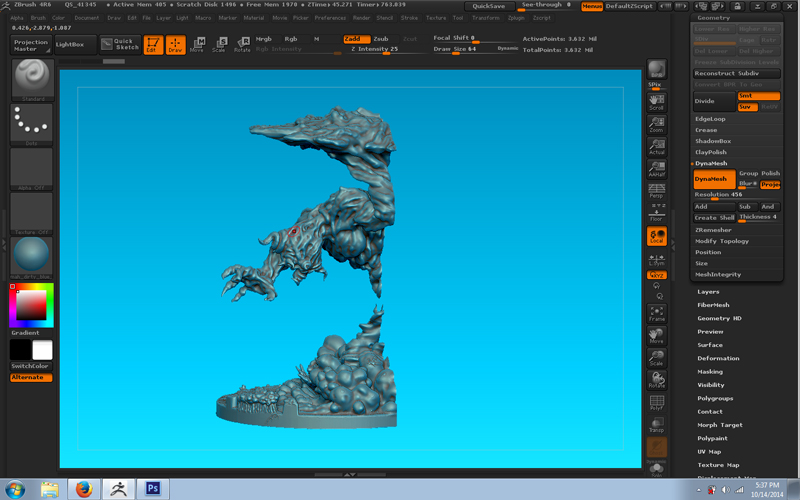Select Move mode in top shelf
The image size is (800, 500).
[197, 45]
